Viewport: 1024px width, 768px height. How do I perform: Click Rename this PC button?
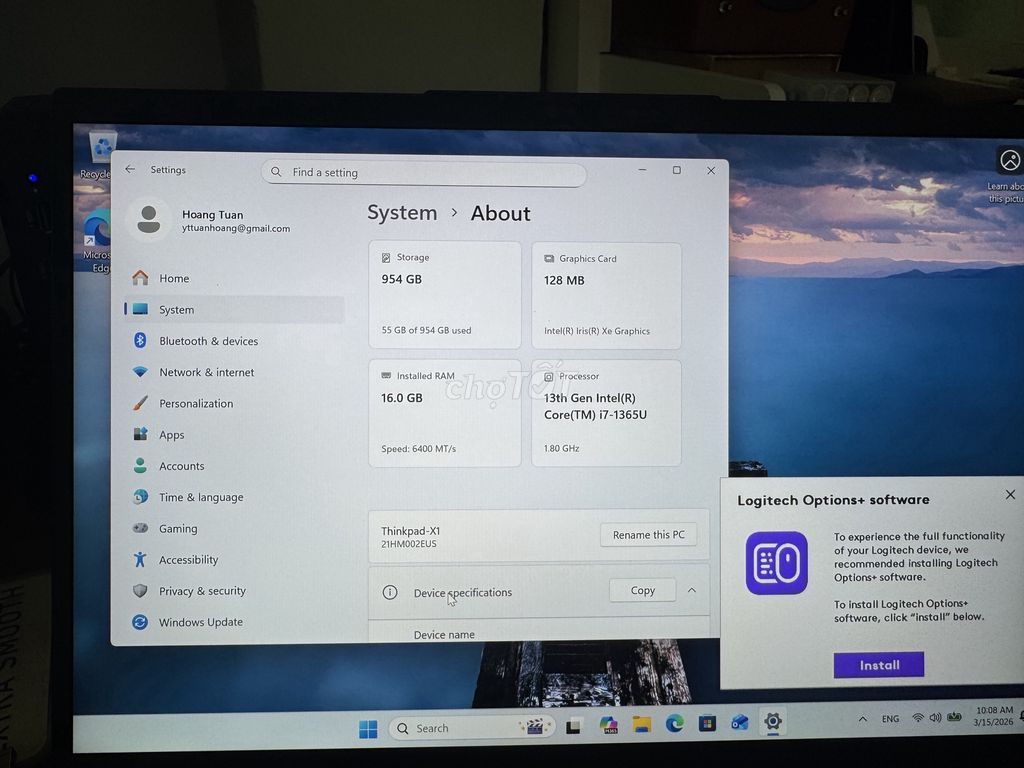click(x=648, y=535)
